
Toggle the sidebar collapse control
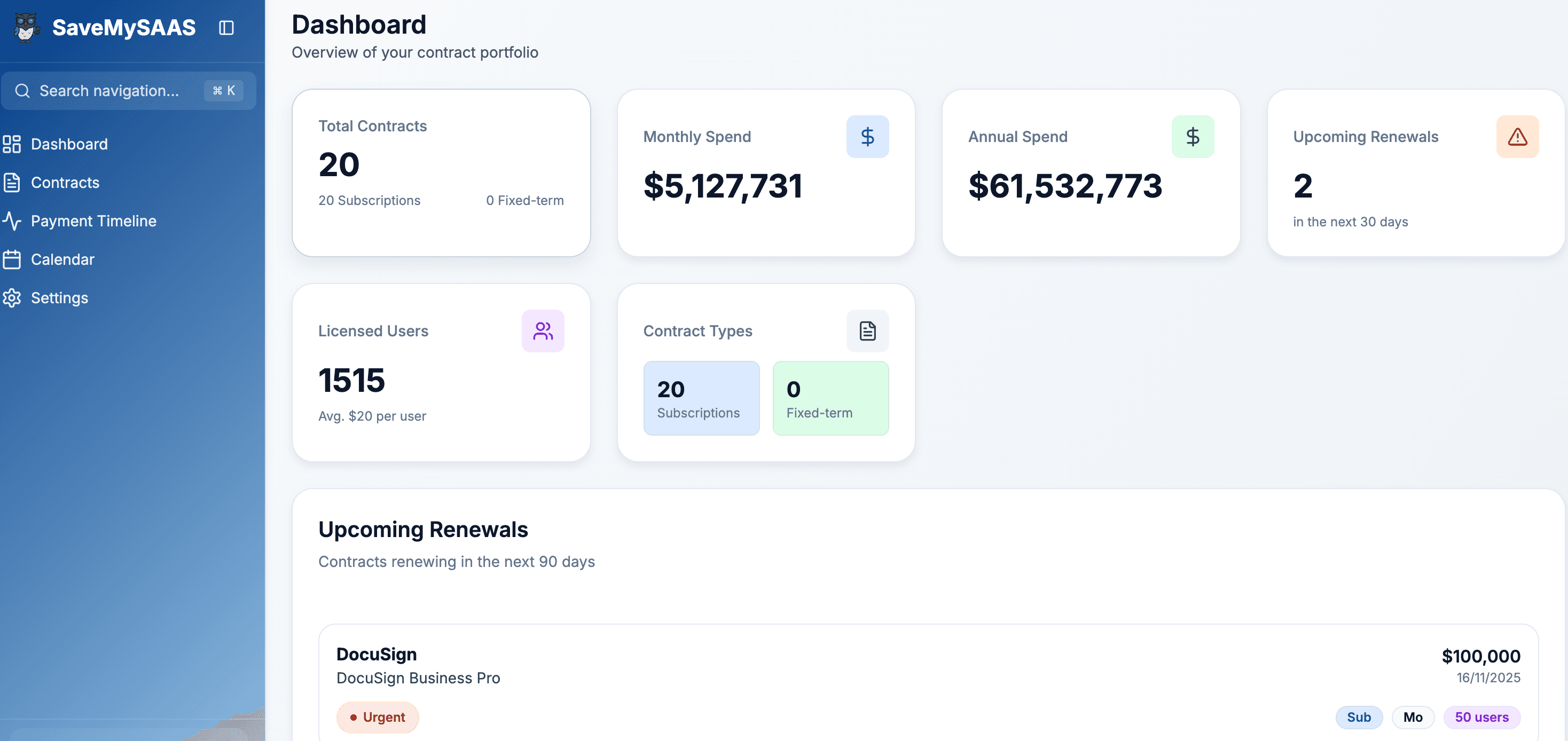point(226,28)
